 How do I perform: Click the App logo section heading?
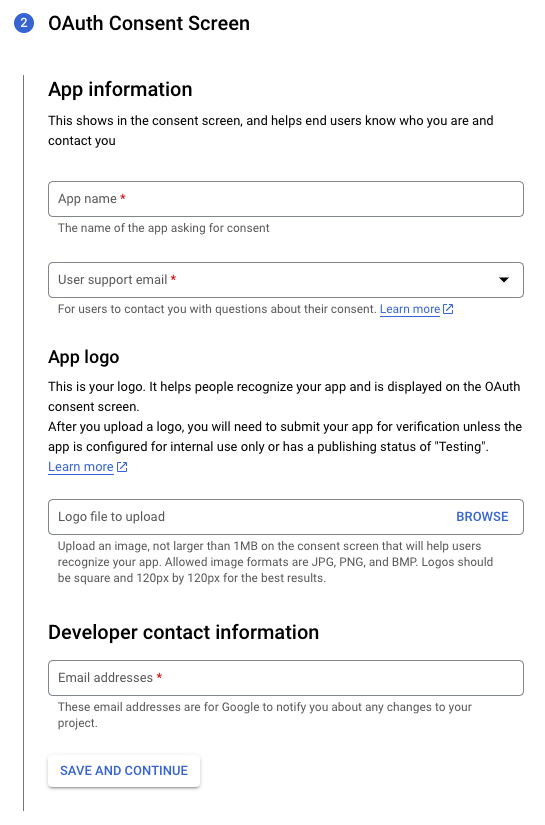tap(84, 357)
